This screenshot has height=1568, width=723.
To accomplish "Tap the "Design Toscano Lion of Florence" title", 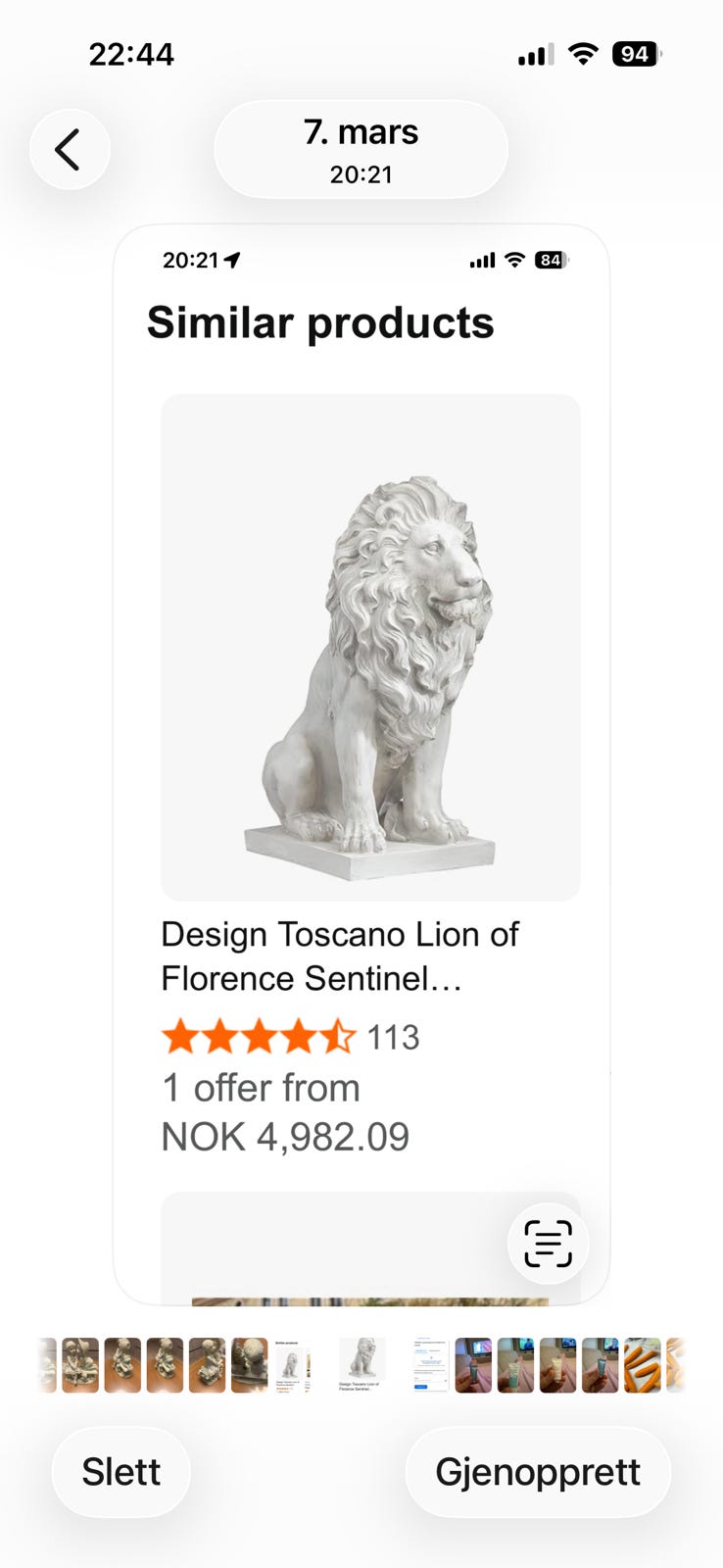I will pos(339,955).
